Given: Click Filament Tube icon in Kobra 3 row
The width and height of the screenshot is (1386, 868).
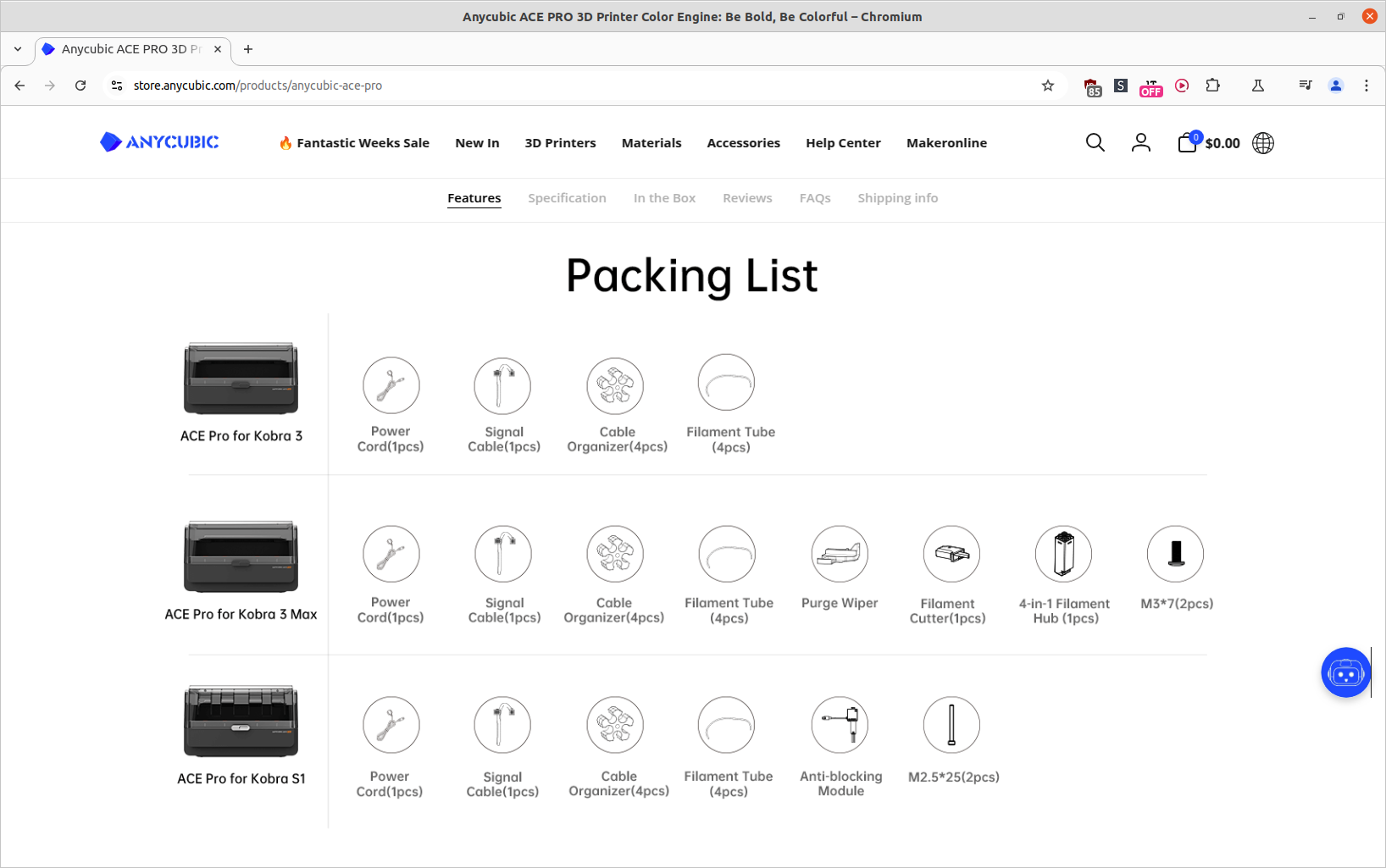Looking at the screenshot, I should [726, 383].
